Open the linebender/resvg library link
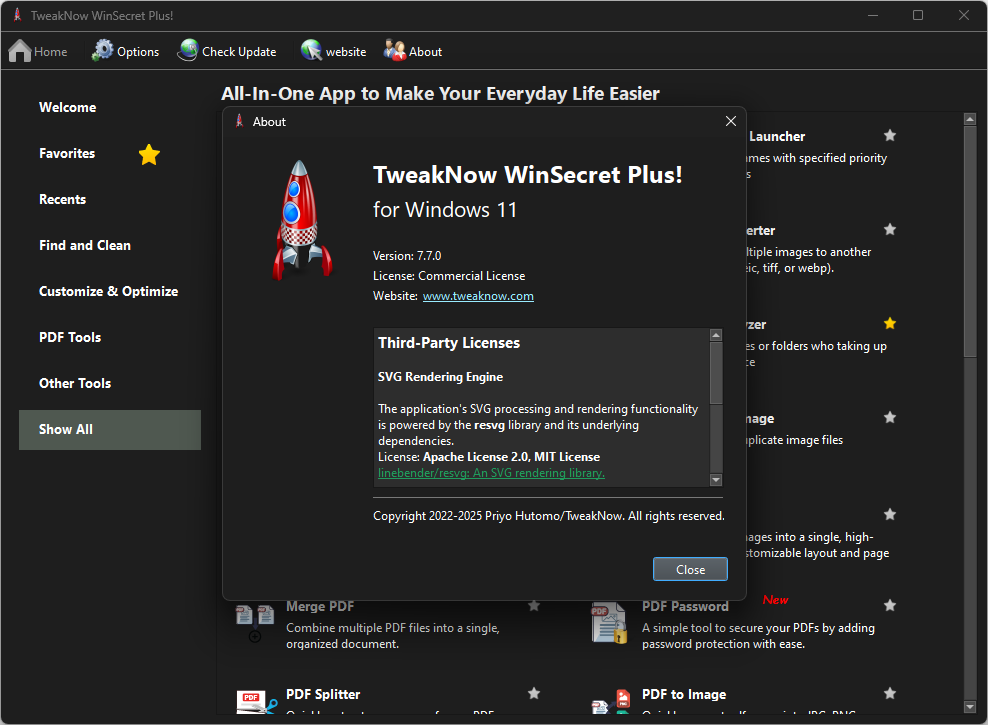Screen dimensions: 988x725 (x=491, y=473)
